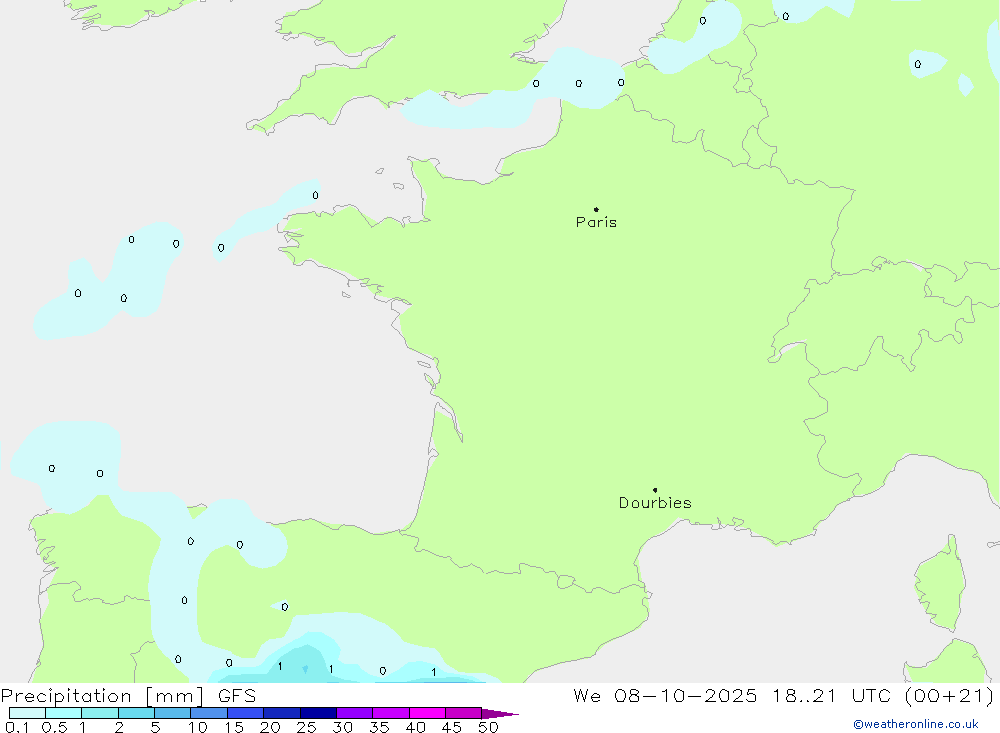1000x733 pixels.
Task: Click the legend value label 0.5
Action: 54,727
